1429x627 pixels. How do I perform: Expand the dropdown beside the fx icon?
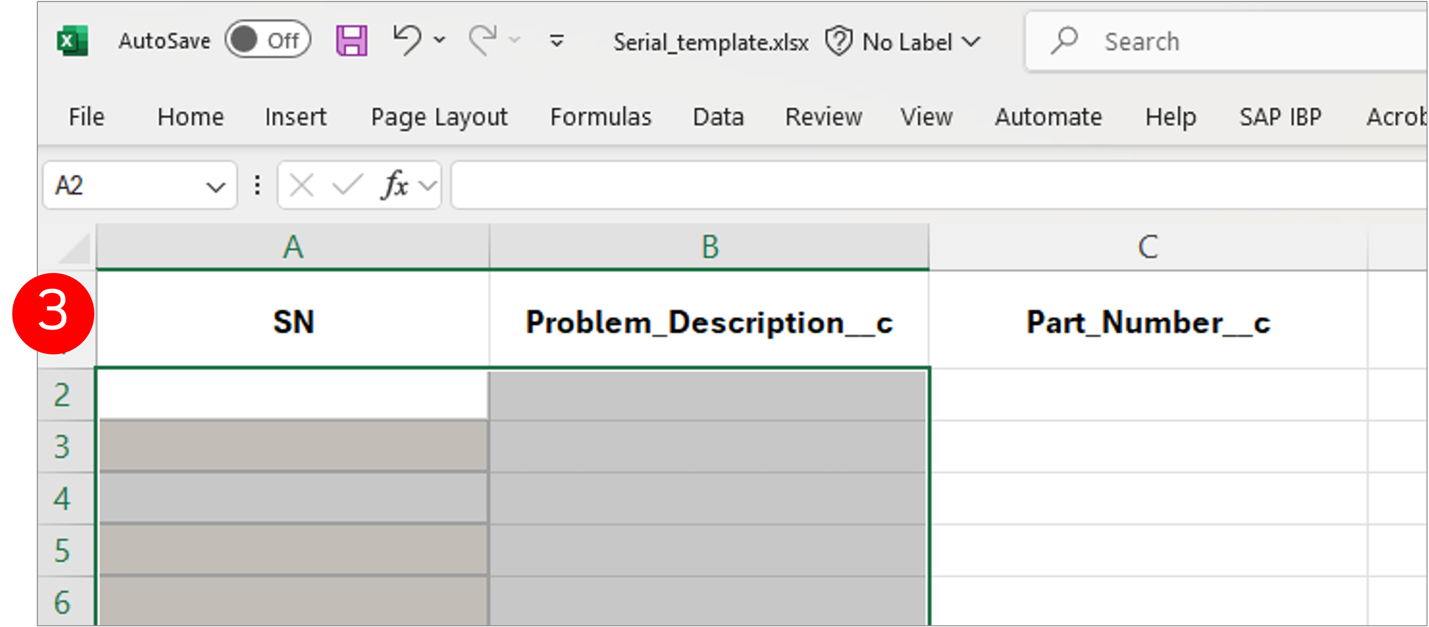(427, 186)
